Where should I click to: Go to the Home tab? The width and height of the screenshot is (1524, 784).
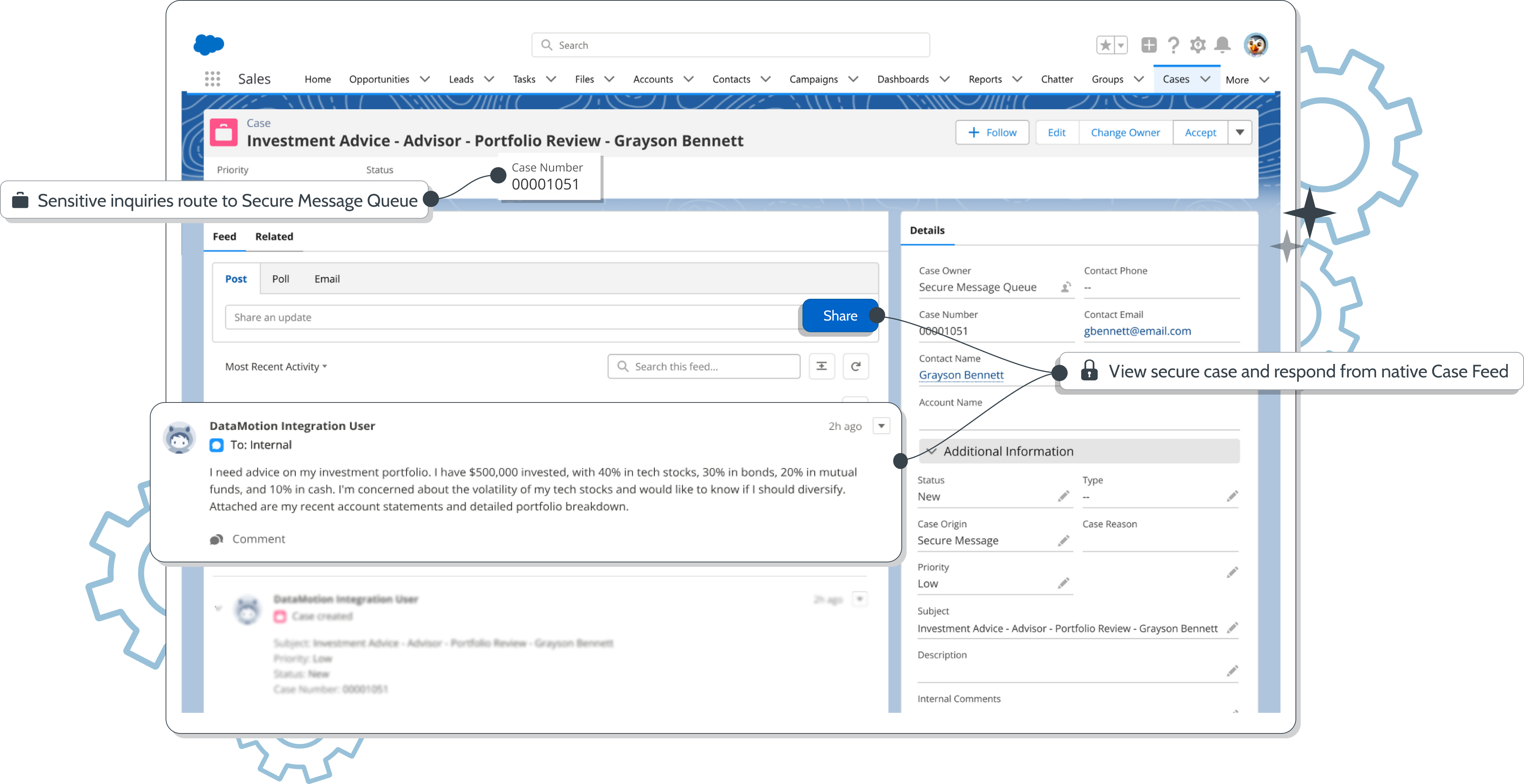(x=318, y=79)
